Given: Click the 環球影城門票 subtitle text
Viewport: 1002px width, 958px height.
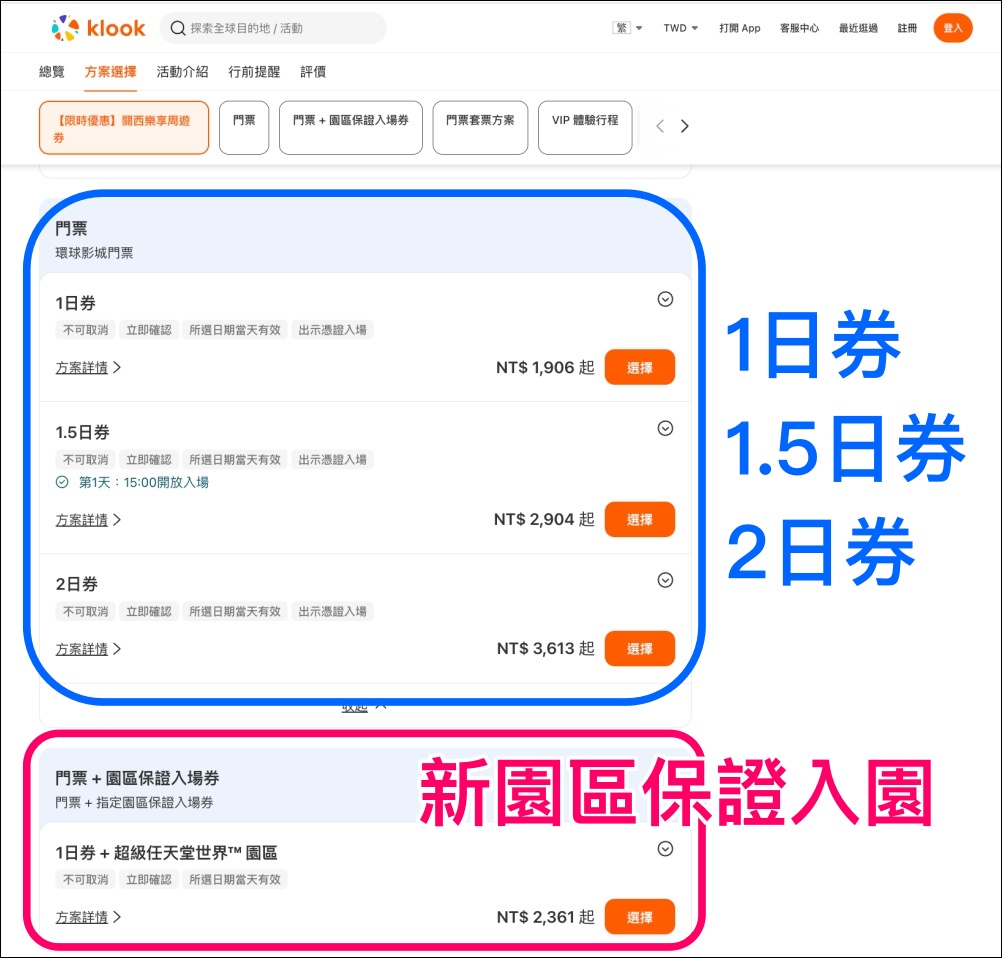Looking at the screenshot, I should click(x=95, y=253).
